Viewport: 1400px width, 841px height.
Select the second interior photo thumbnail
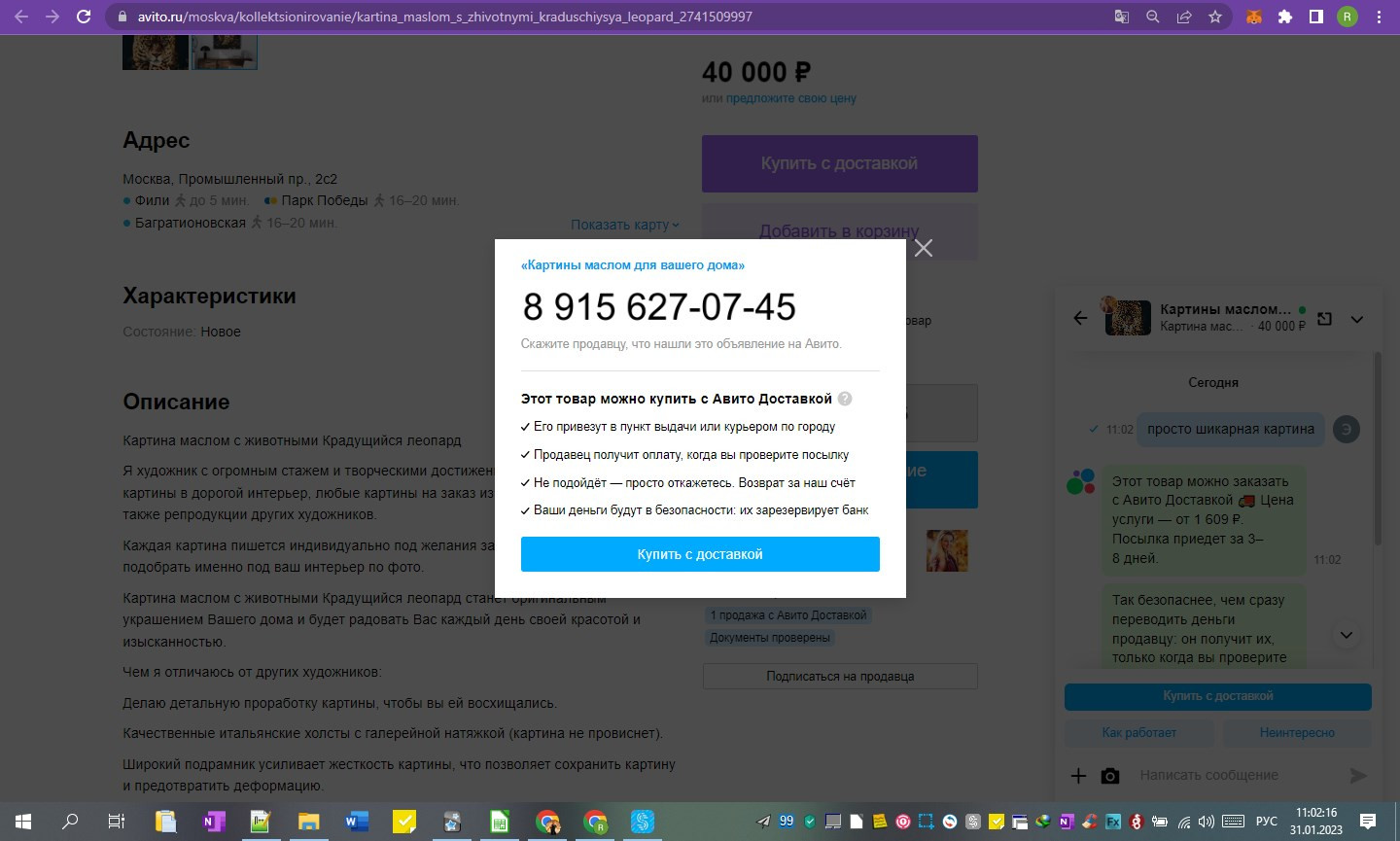pos(225,53)
